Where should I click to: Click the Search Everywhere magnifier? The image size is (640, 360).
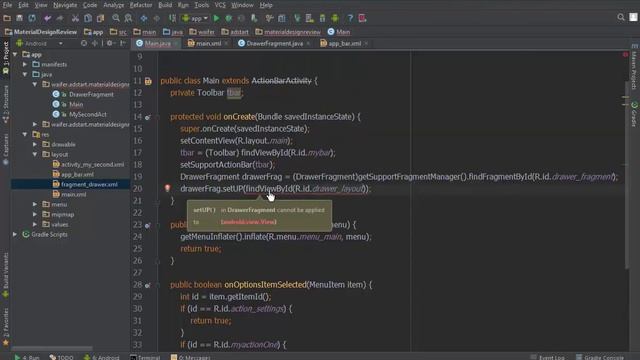(x=621, y=17)
